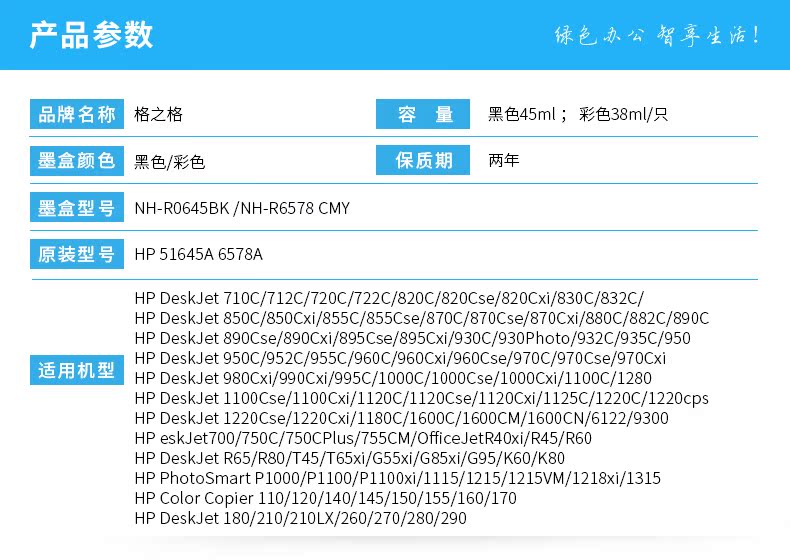The width and height of the screenshot is (790, 560).
Task: Click the color value 黑色/彩色
Action: pos(169,162)
